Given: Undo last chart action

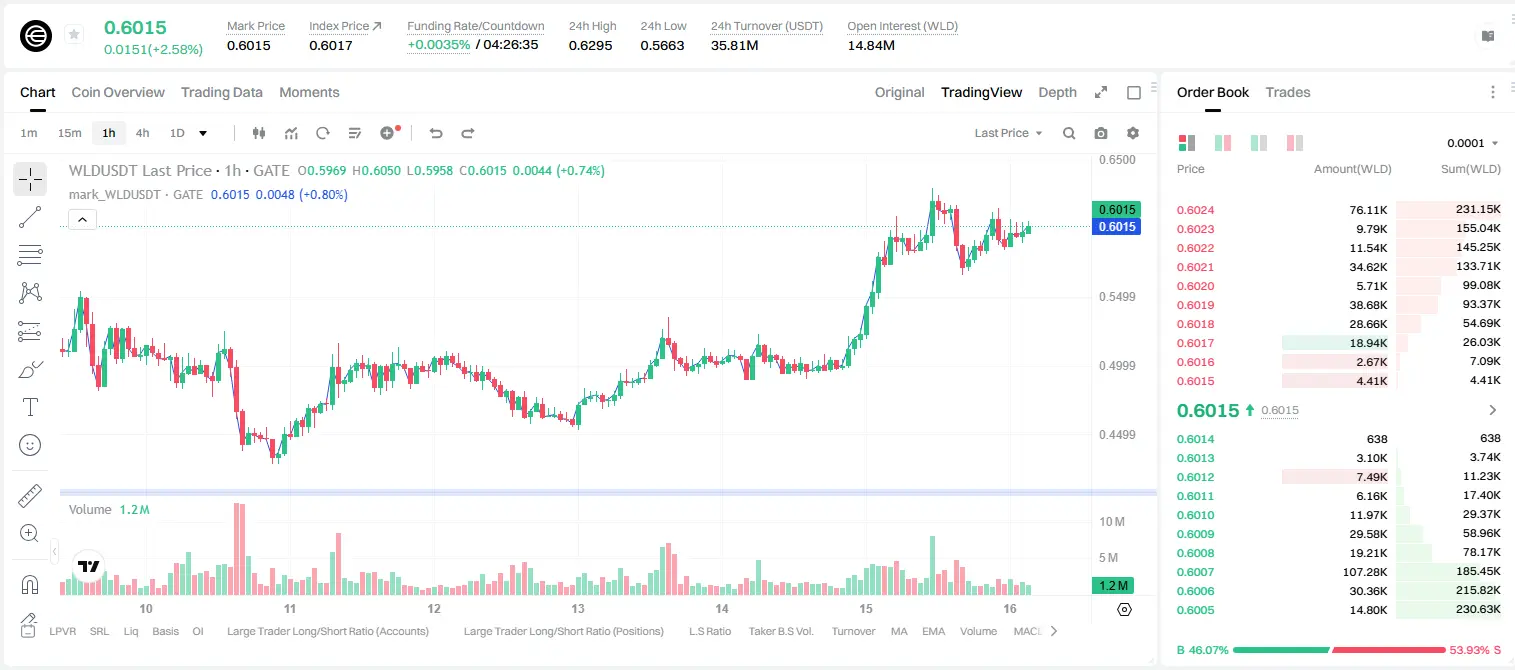Looking at the screenshot, I should pos(435,133).
